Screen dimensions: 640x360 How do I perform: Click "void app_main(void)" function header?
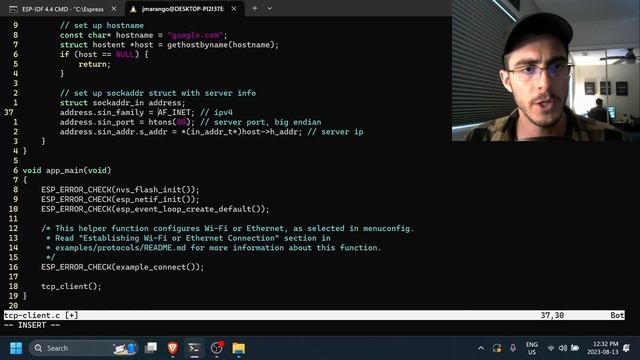point(67,170)
